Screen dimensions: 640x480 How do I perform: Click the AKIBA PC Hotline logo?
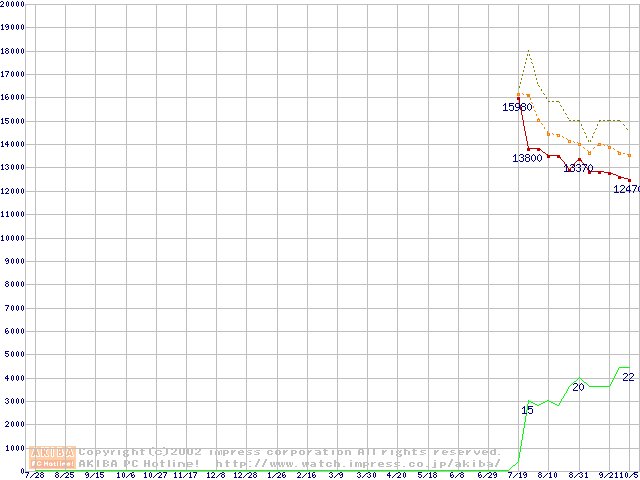point(52,458)
